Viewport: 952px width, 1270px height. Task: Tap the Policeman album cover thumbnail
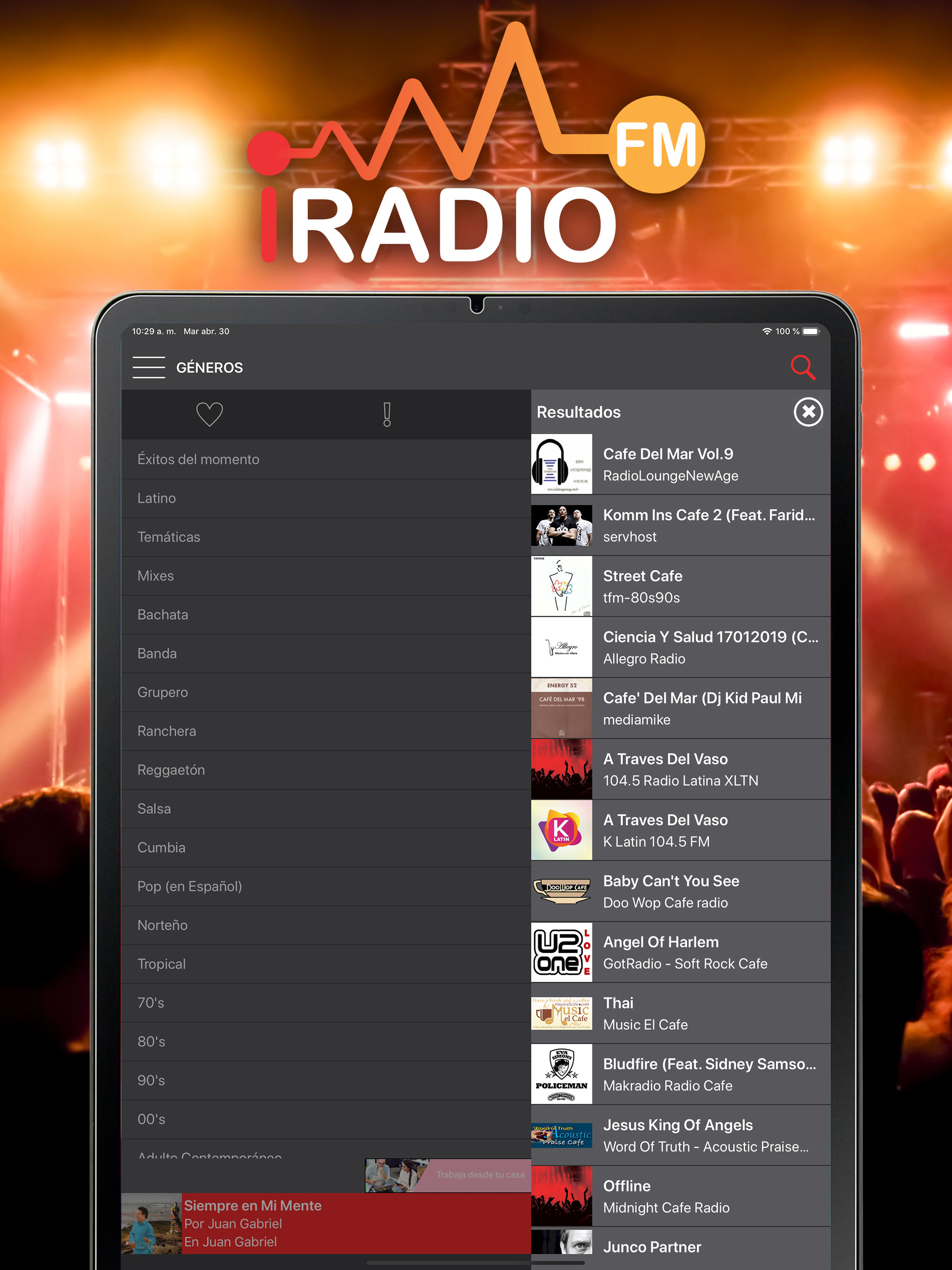pos(562,1074)
